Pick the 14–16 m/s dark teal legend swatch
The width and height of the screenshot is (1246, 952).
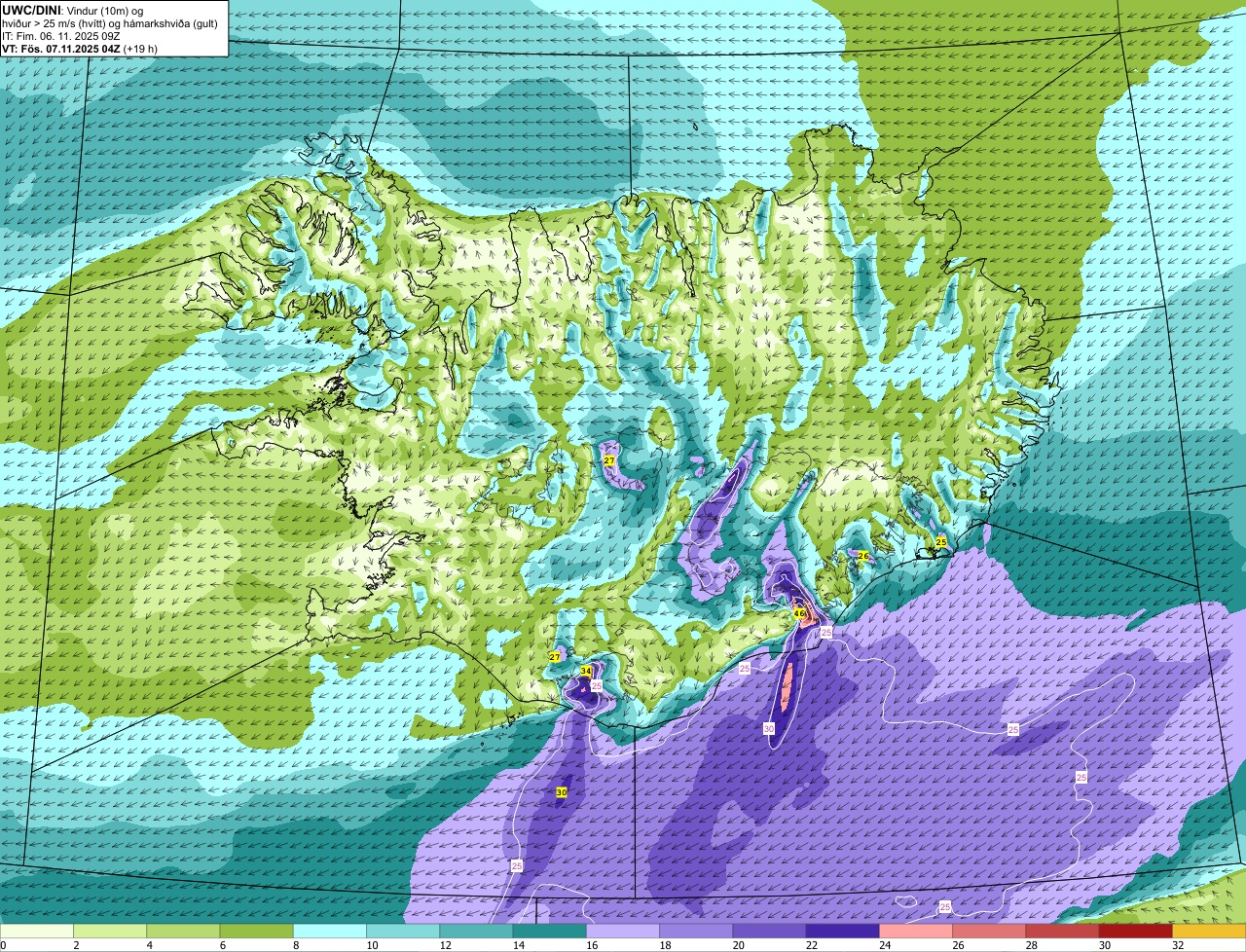550,932
